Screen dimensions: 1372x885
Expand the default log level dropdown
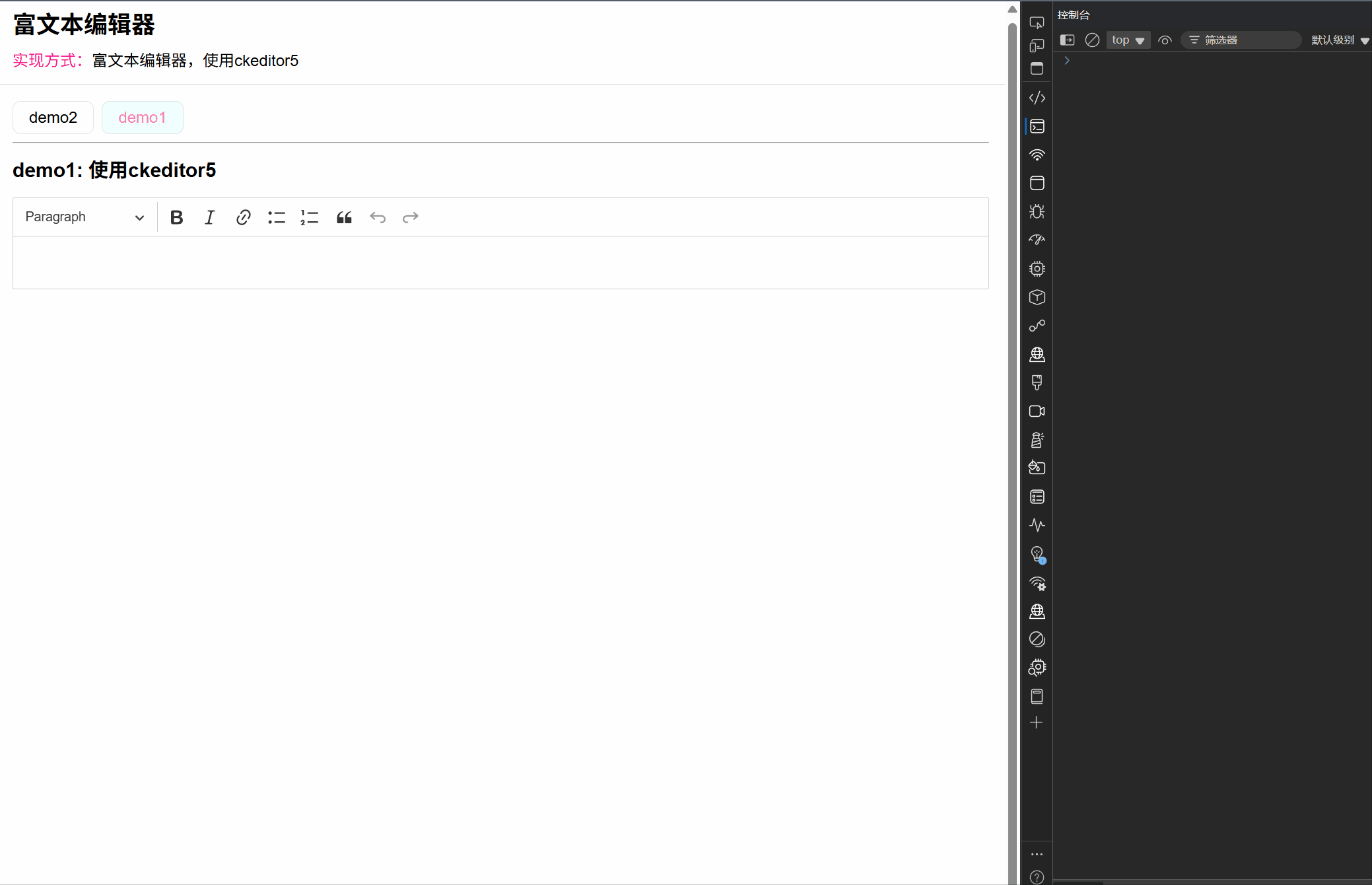1340,40
